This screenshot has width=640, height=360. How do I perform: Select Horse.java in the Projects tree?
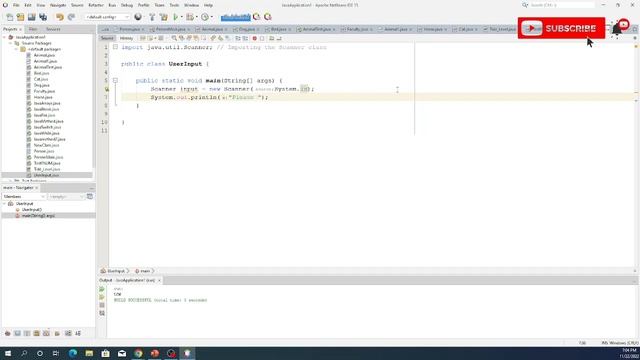43,97
